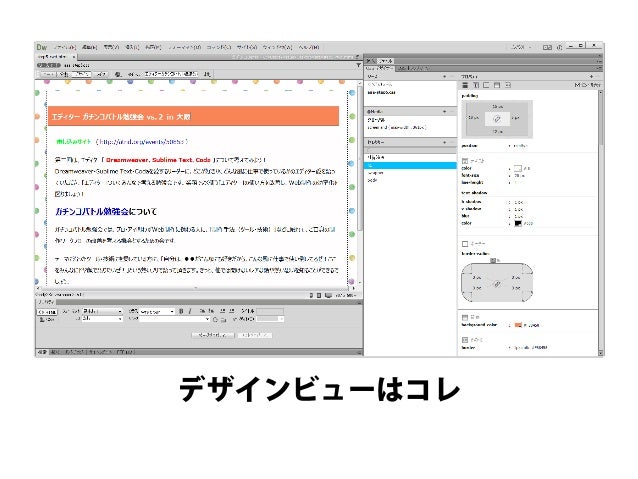The image size is (638, 479).
Task: Switch to Code view button
Action: click(x=48, y=74)
